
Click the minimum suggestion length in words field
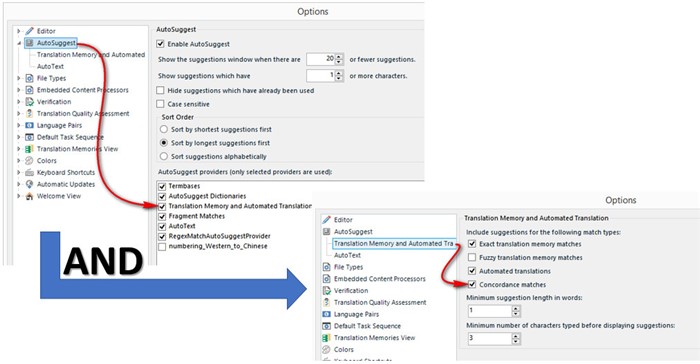click(490, 310)
